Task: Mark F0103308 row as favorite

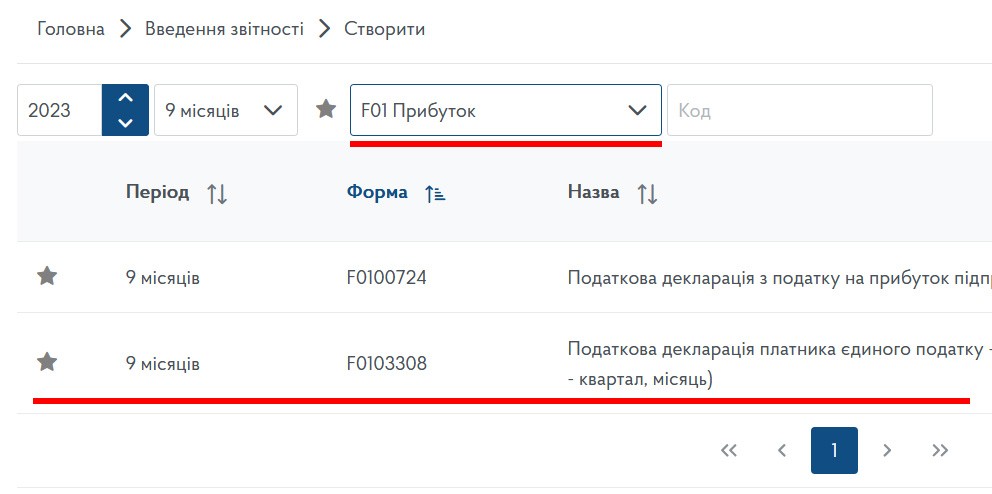Action: click(47, 363)
